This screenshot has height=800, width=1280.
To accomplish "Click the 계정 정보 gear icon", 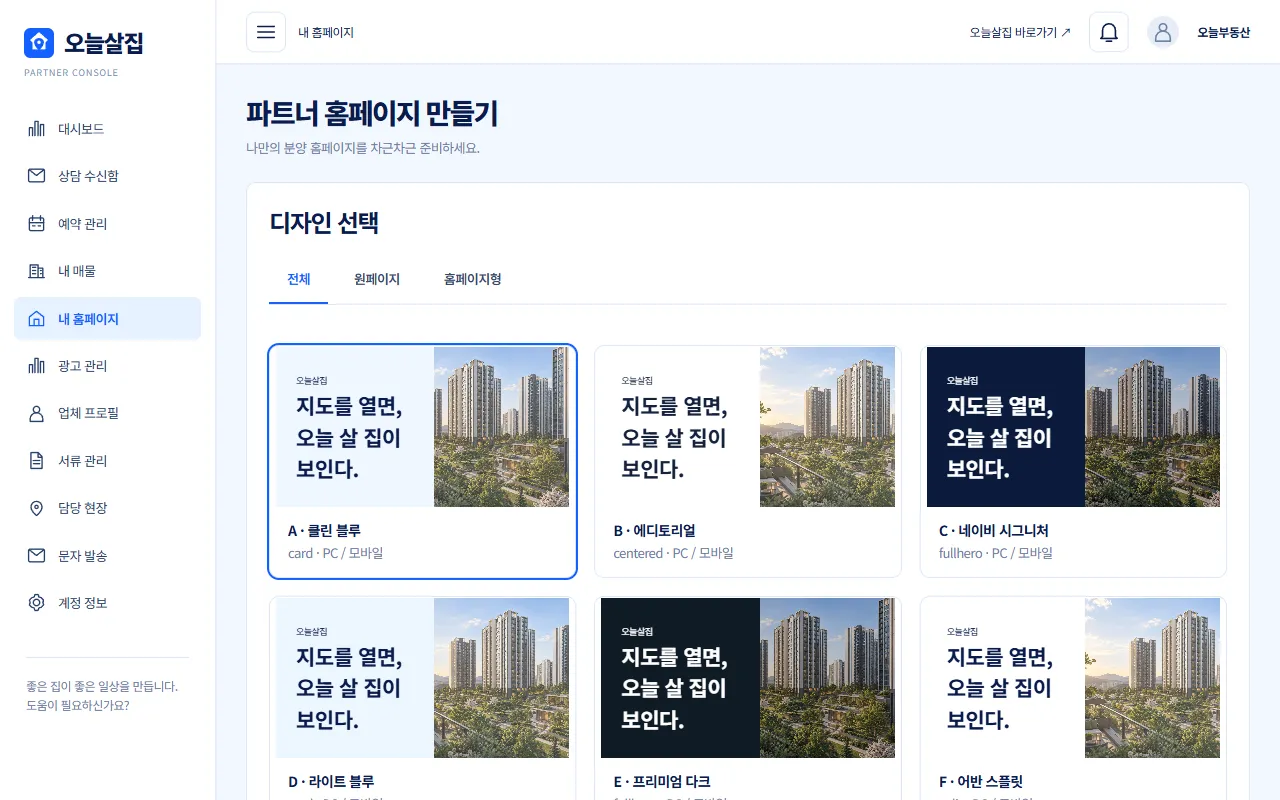I will 37,603.
